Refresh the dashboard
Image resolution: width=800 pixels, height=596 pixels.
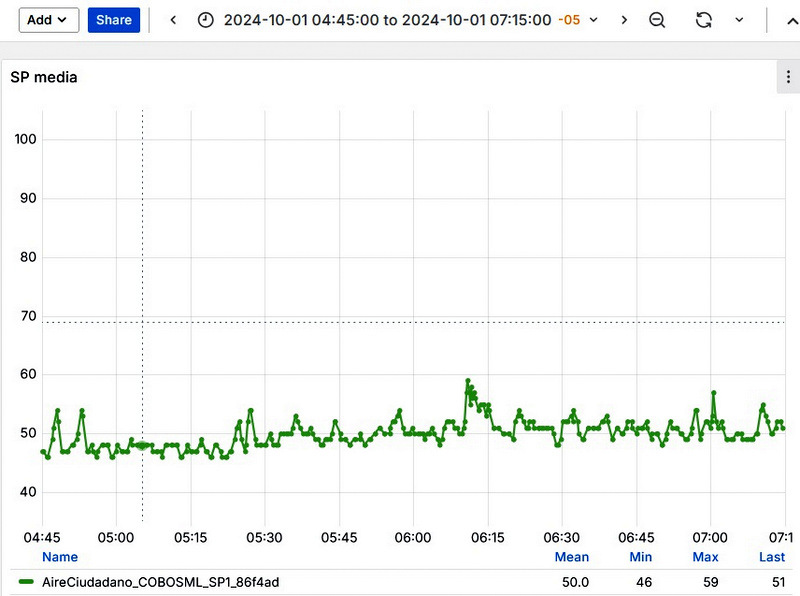(704, 20)
